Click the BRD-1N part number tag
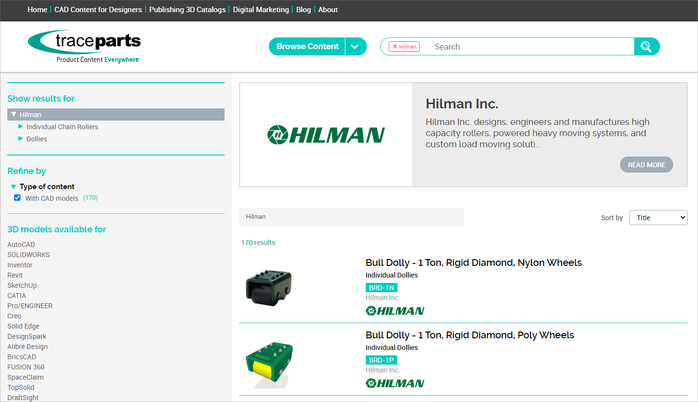 tap(381, 288)
